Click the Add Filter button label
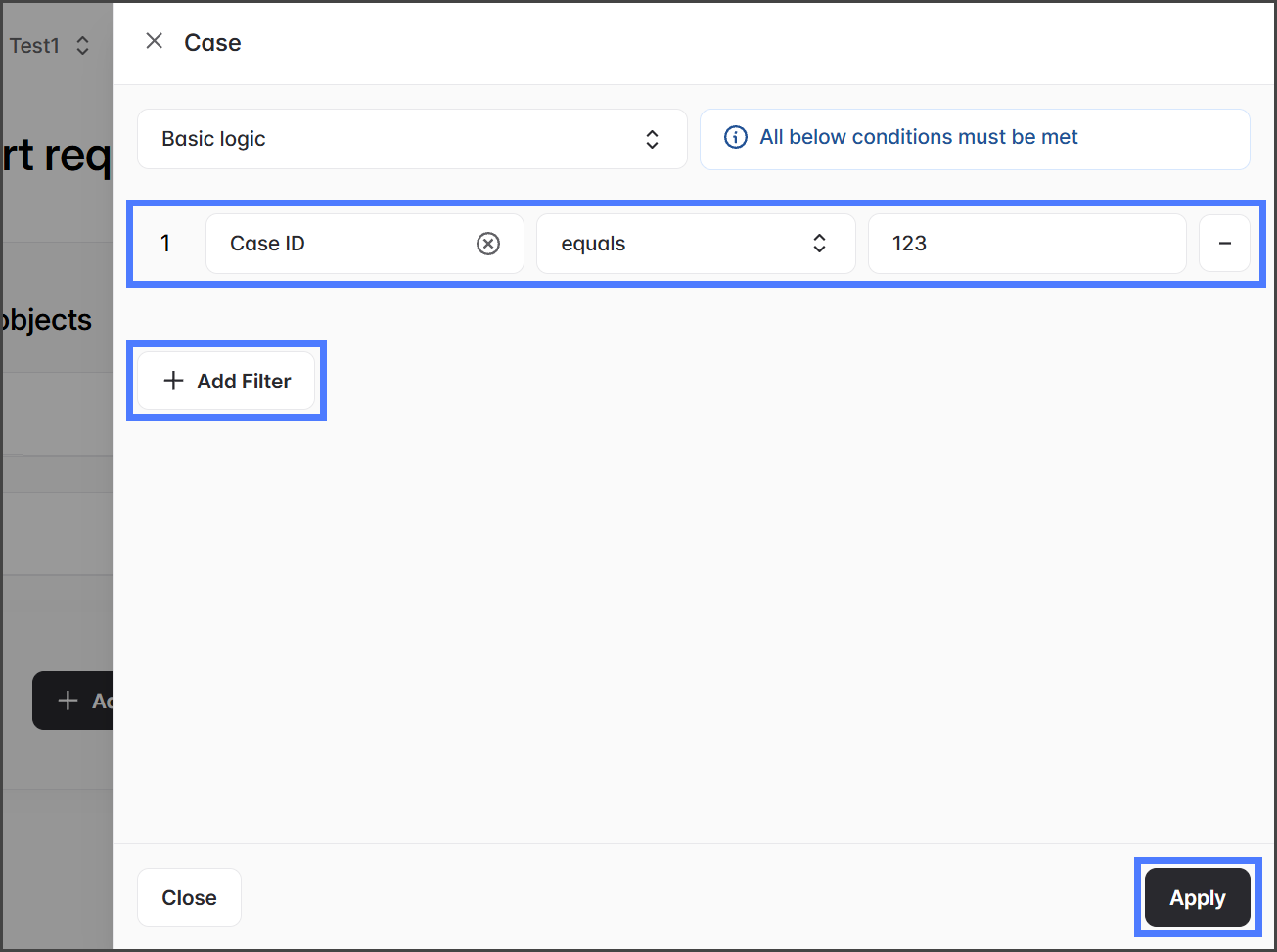The height and width of the screenshot is (952, 1277). tap(244, 382)
